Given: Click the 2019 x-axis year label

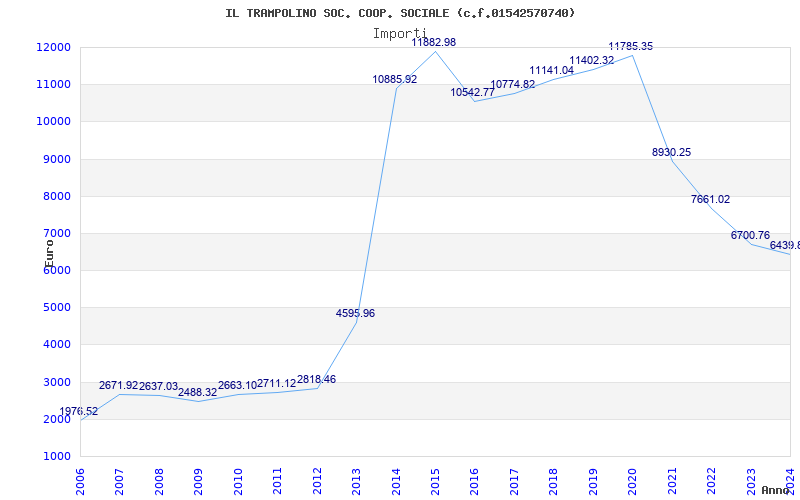Looking at the screenshot, I should [593, 481].
